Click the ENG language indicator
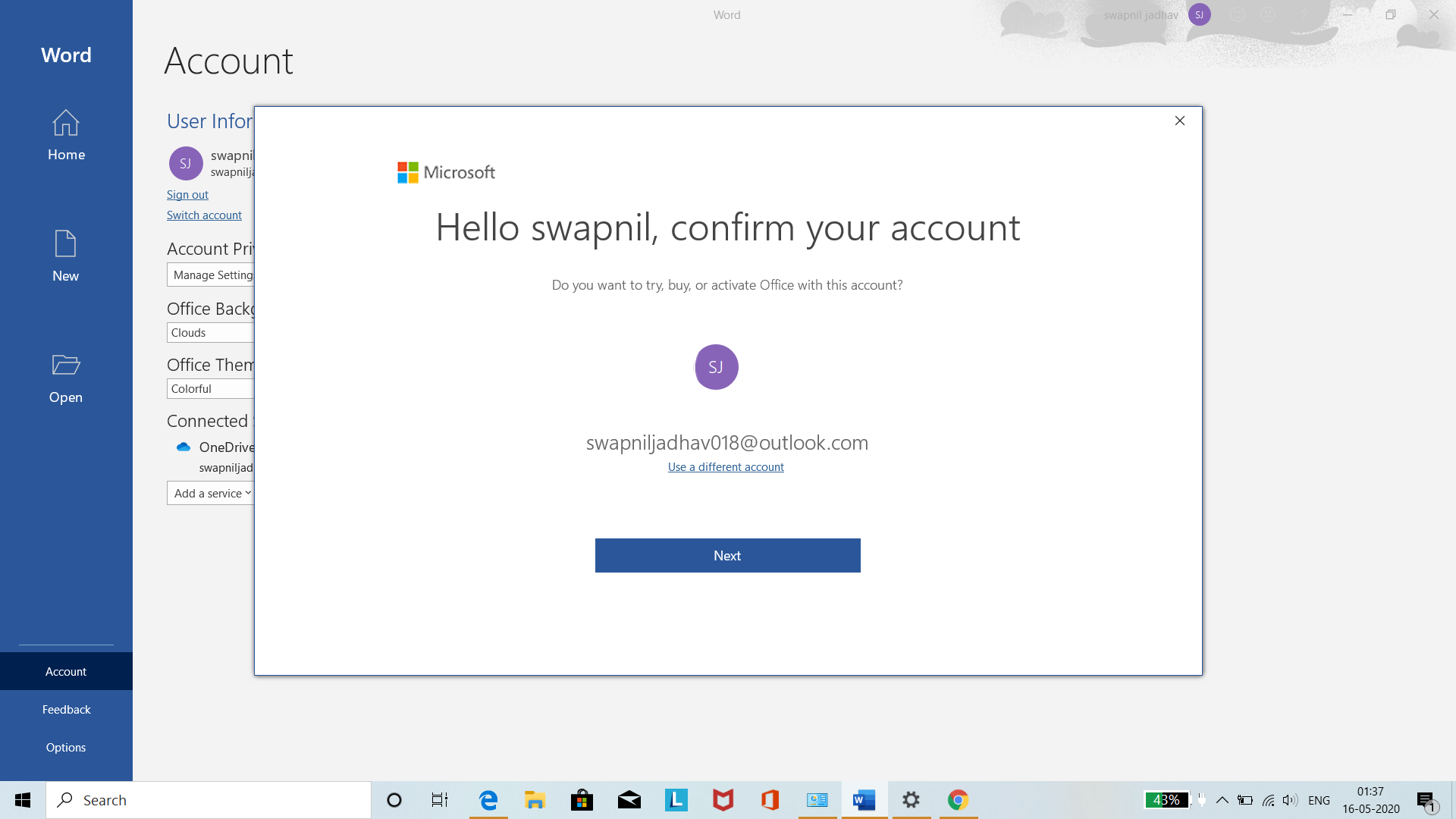 click(1319, 800)
